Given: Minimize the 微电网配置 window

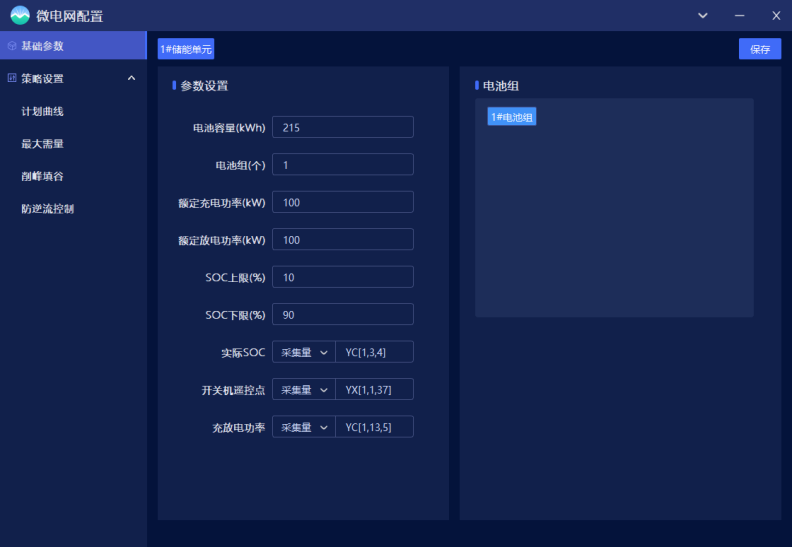Looking at the screenshot, I should [x=739, y=16].
